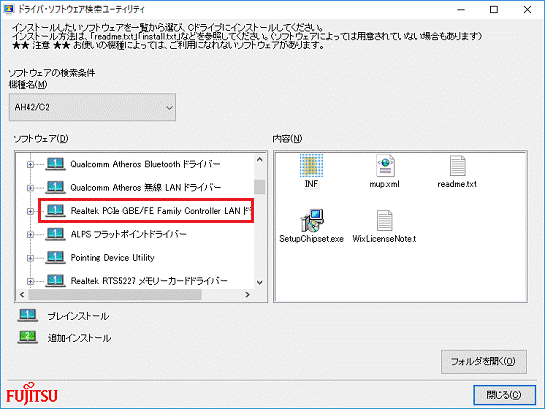The width and height of the screenshot is (545, 409).
Task: Expand Realtek PCIe GBE/FE Family Controller node
Action: click(x=30, y=211)
